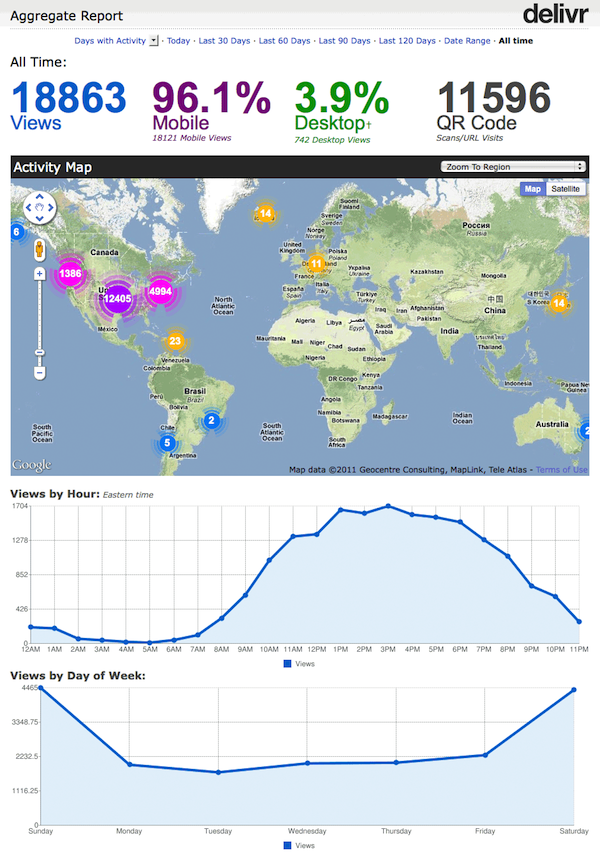The height and width of the screenshot is (856, 600).
Task: Switch map to Map view
Action: (533, 189)
